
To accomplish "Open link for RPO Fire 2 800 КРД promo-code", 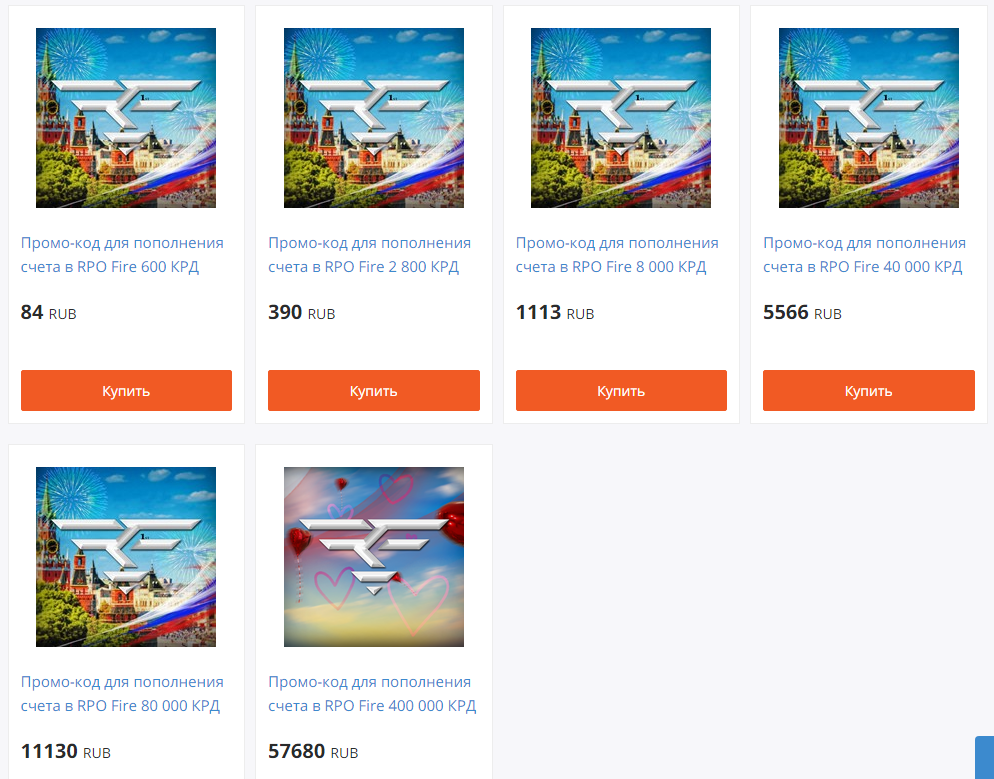I will pos(370,255).
